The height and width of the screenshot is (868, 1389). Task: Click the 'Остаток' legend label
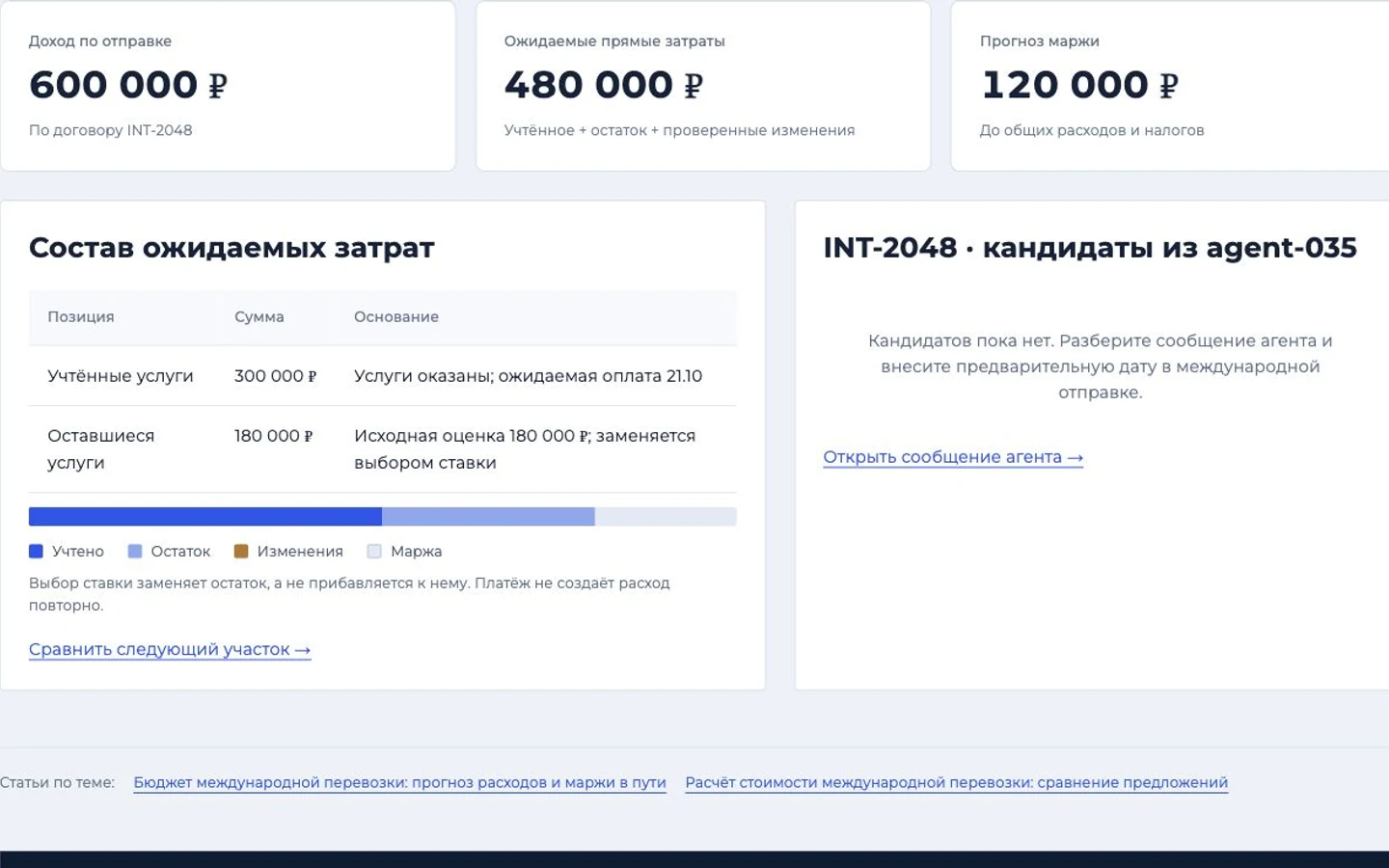(x=180, y=552)
